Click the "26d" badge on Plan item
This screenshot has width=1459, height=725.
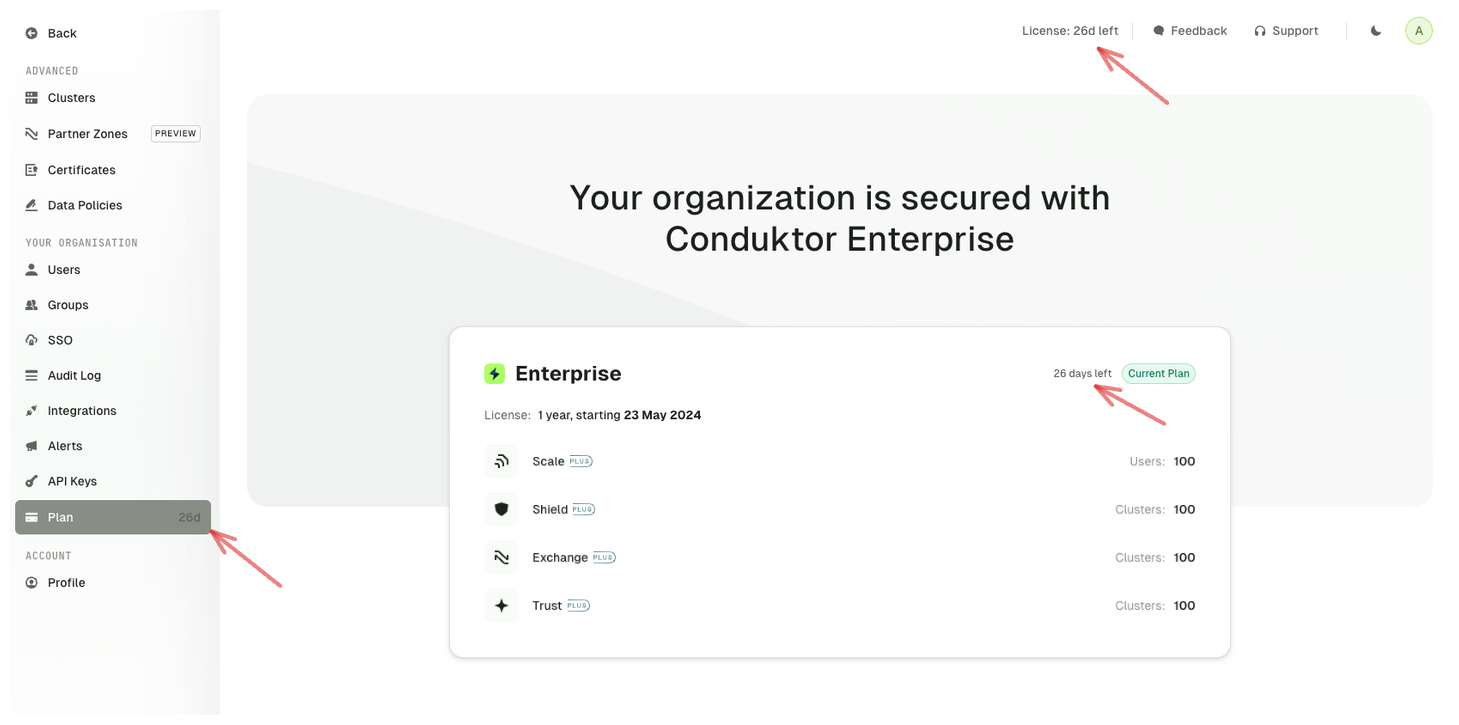coord(189,517)
